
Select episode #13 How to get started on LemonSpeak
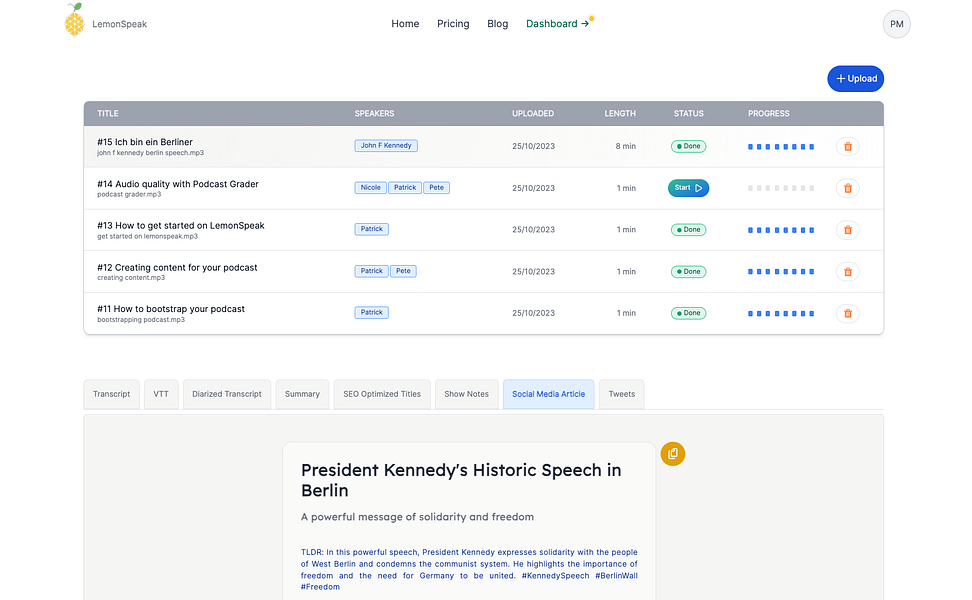click(181, 226)
